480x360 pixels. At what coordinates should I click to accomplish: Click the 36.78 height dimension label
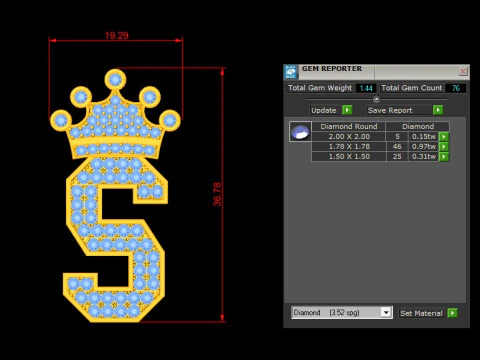click(x=217, y=194)
